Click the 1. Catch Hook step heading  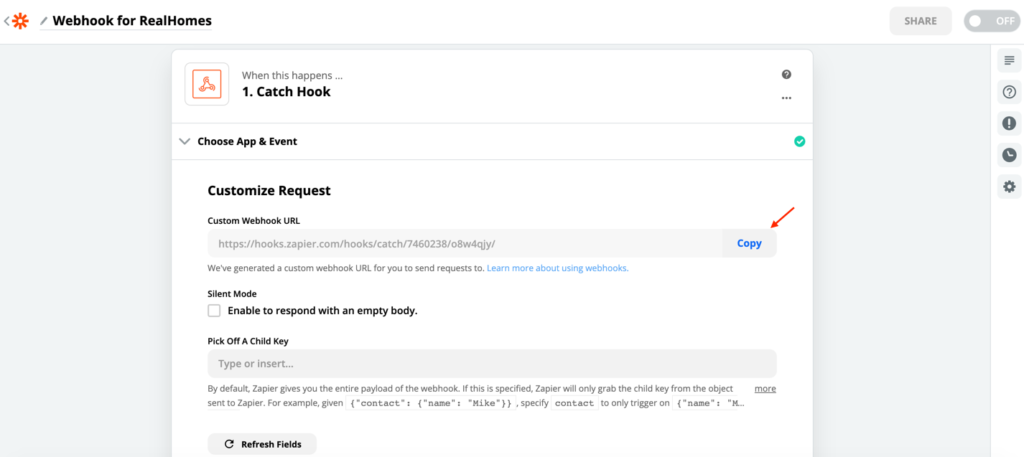click(x=287, y=91)
